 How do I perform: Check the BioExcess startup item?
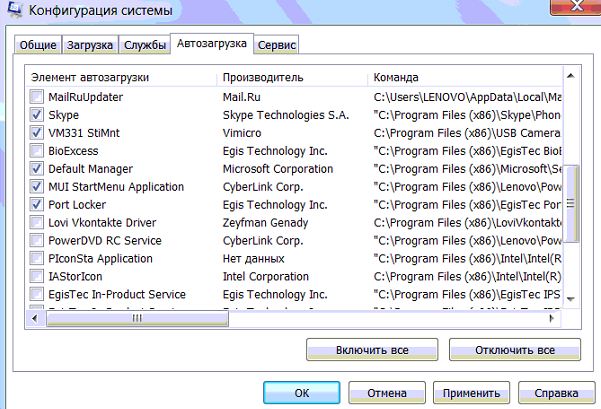pyautogui.click(x=36, y=151)
